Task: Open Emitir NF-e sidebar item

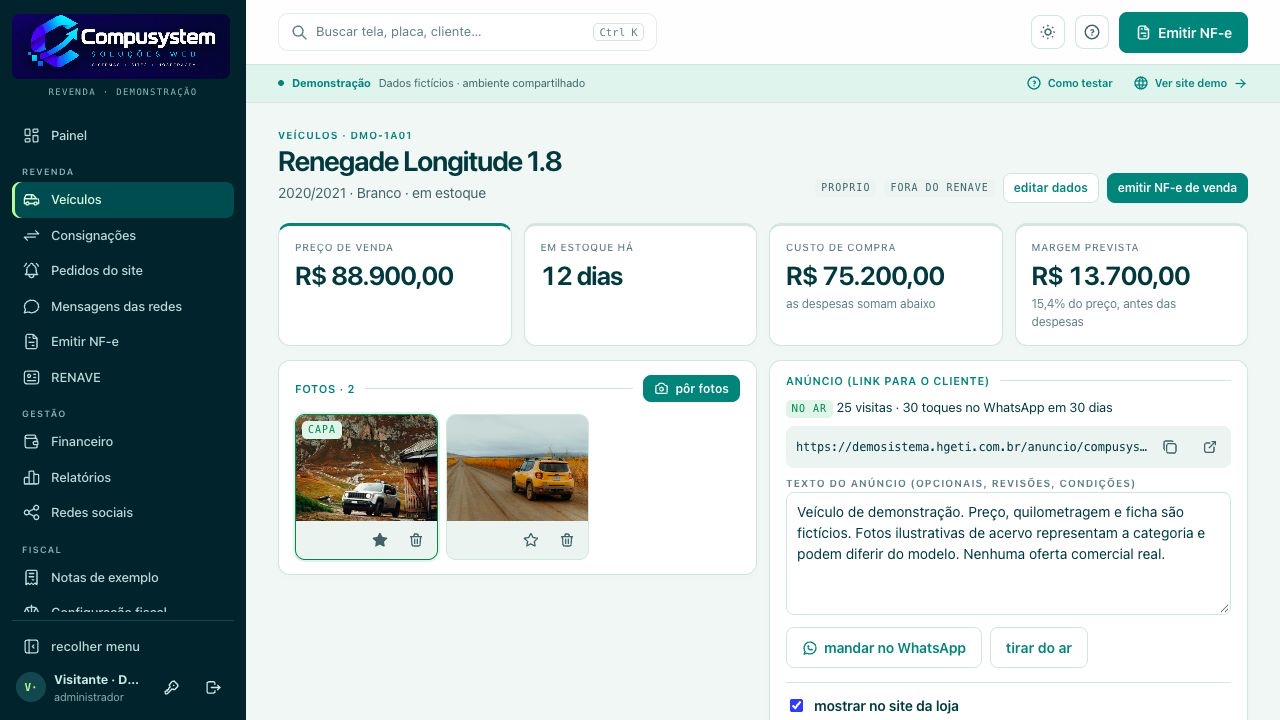Action: [123, 341]
